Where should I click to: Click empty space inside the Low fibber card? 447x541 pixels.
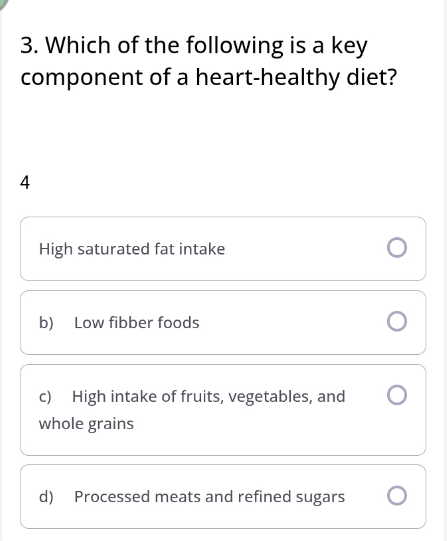[293, 323]
